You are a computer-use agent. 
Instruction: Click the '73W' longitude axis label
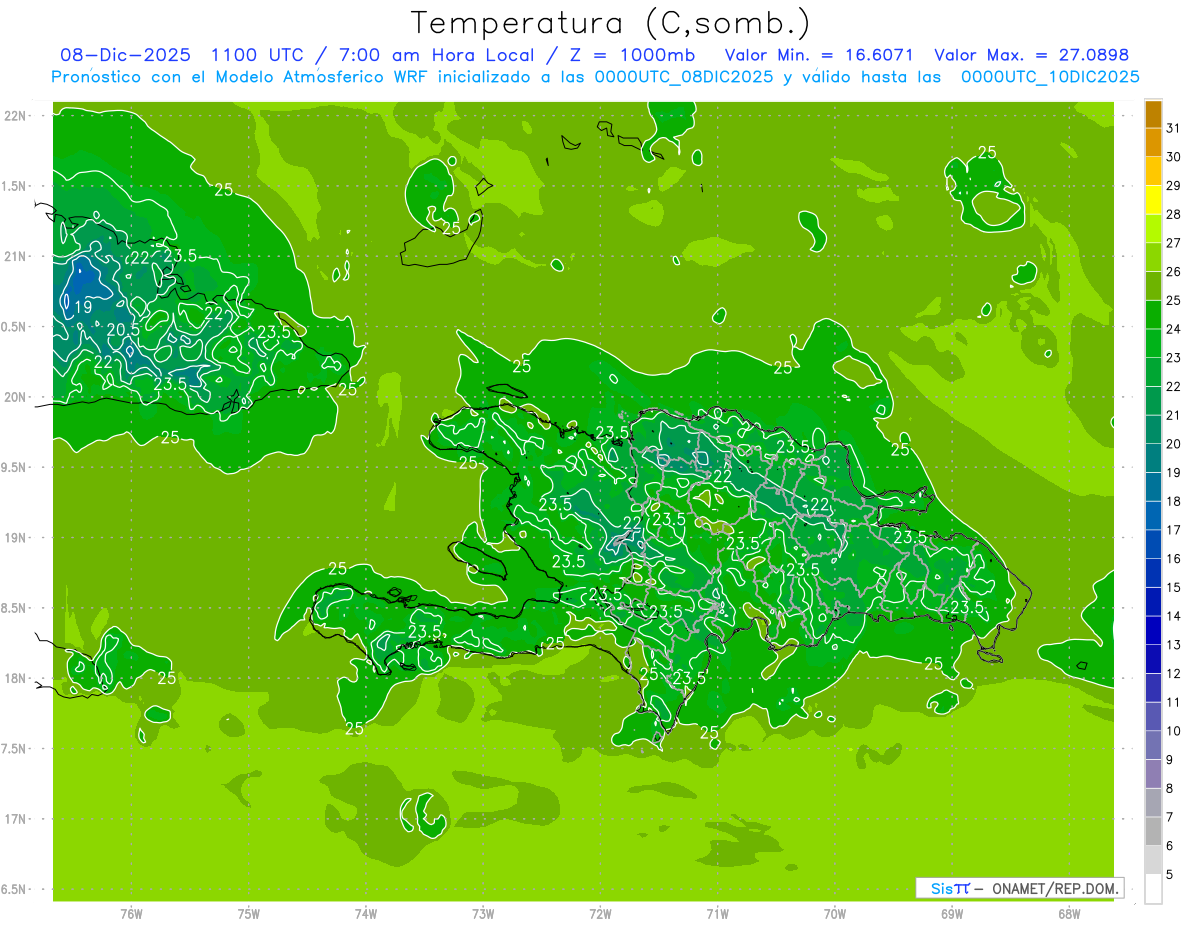pyautogui.click(x=483, y=914)
